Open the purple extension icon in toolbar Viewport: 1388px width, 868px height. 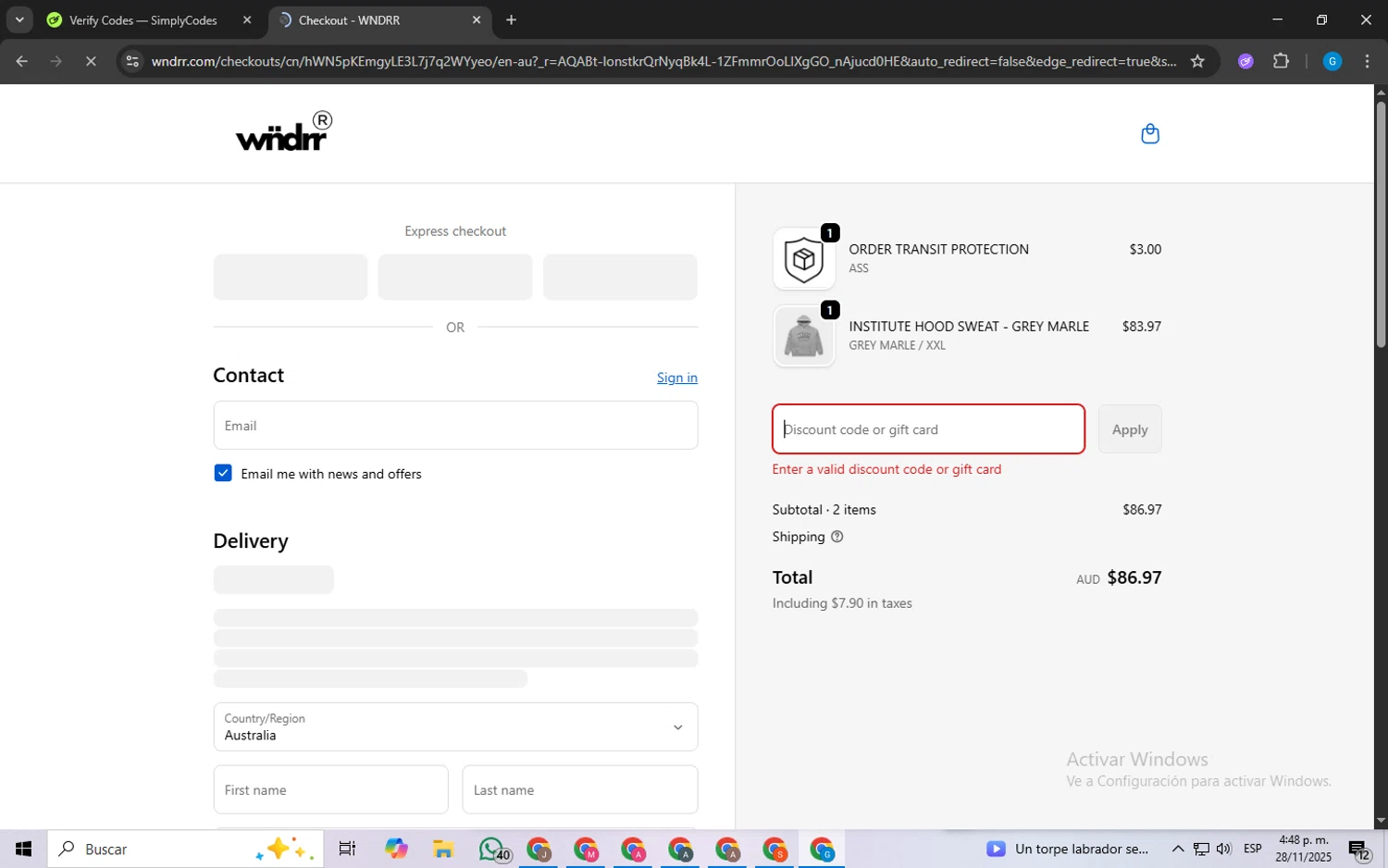click(1245, 61)
